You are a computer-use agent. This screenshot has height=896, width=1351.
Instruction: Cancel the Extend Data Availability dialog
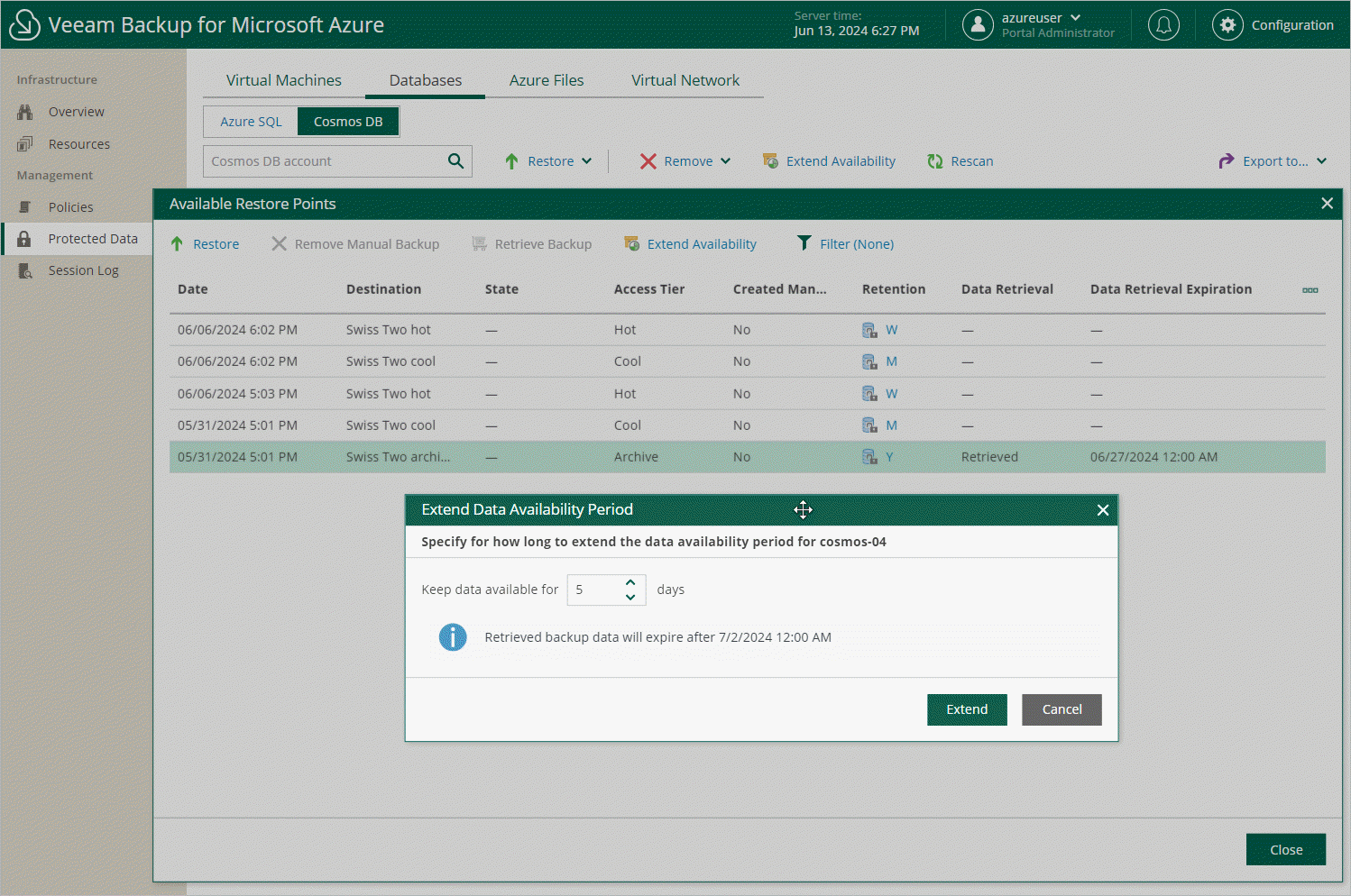point(1061,709)
